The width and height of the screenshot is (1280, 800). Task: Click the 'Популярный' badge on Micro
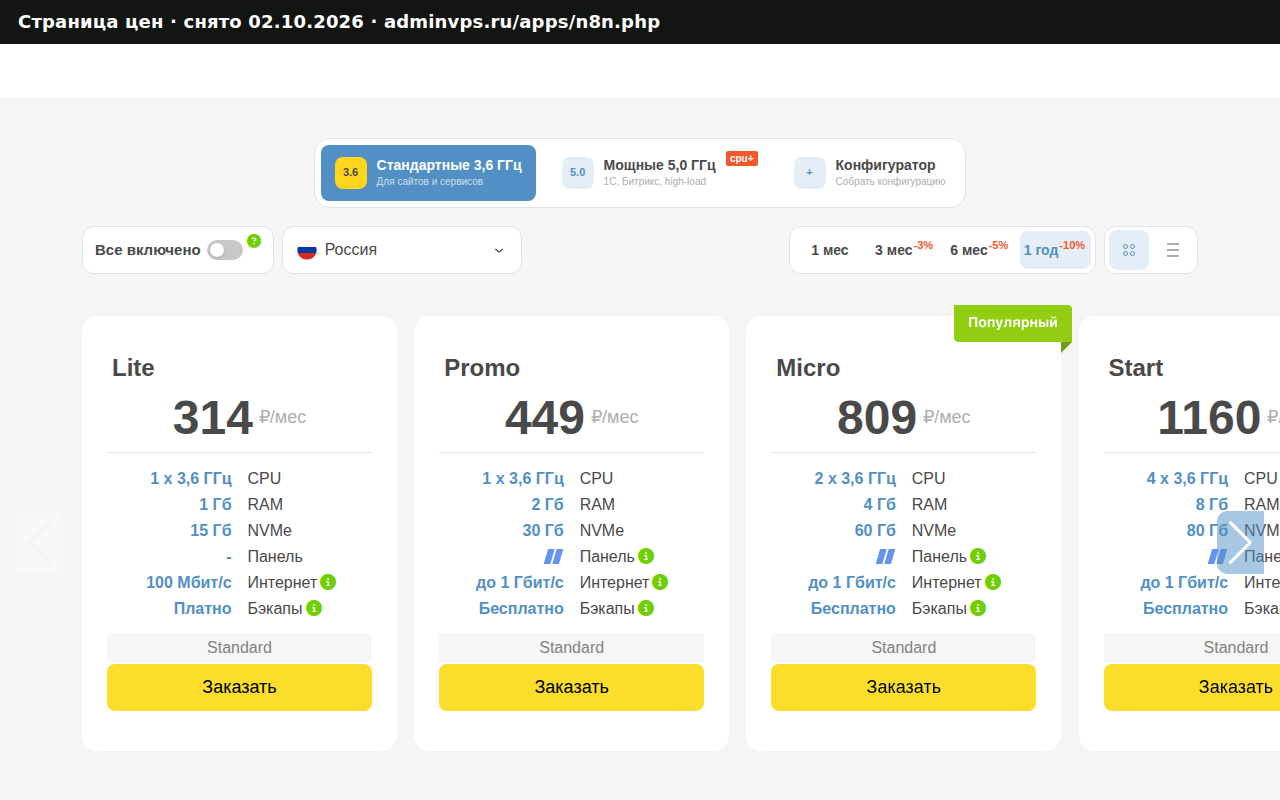point(1012,323)
